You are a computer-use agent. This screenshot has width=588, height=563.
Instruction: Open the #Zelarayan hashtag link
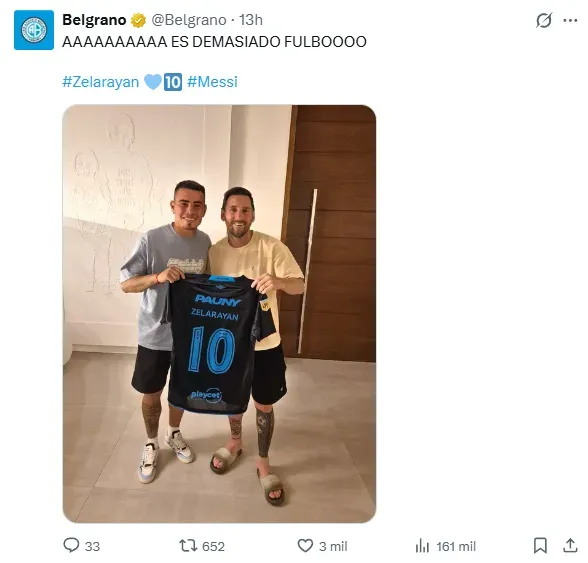coord(100,82)
